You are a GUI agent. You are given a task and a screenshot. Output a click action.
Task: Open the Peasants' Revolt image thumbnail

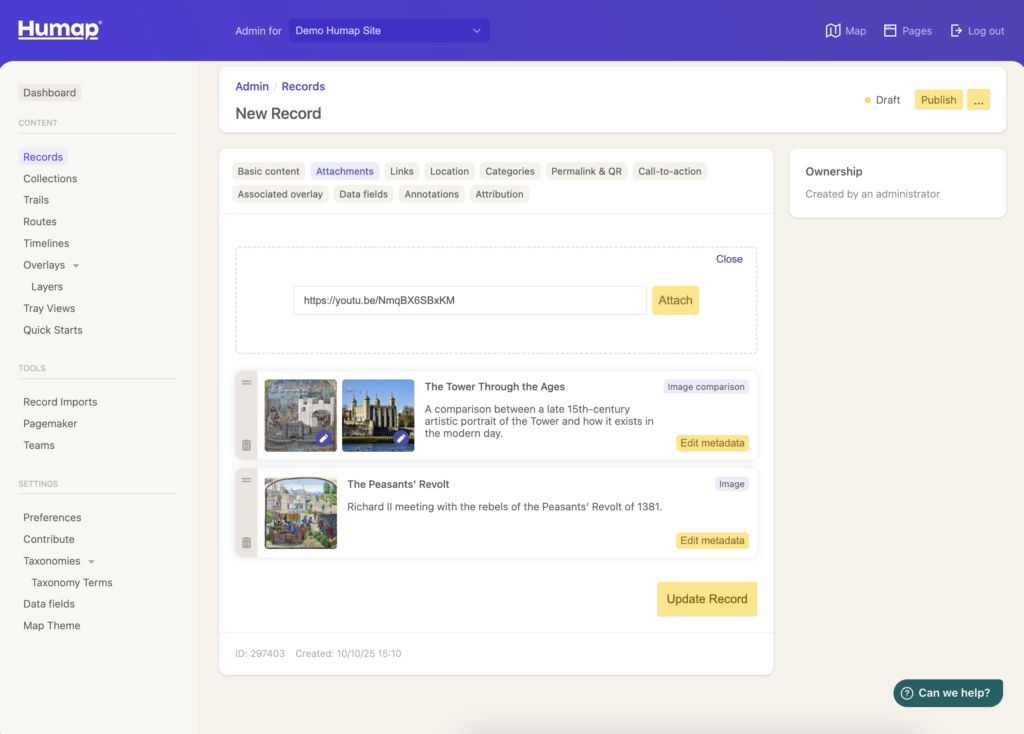(300, 513)
